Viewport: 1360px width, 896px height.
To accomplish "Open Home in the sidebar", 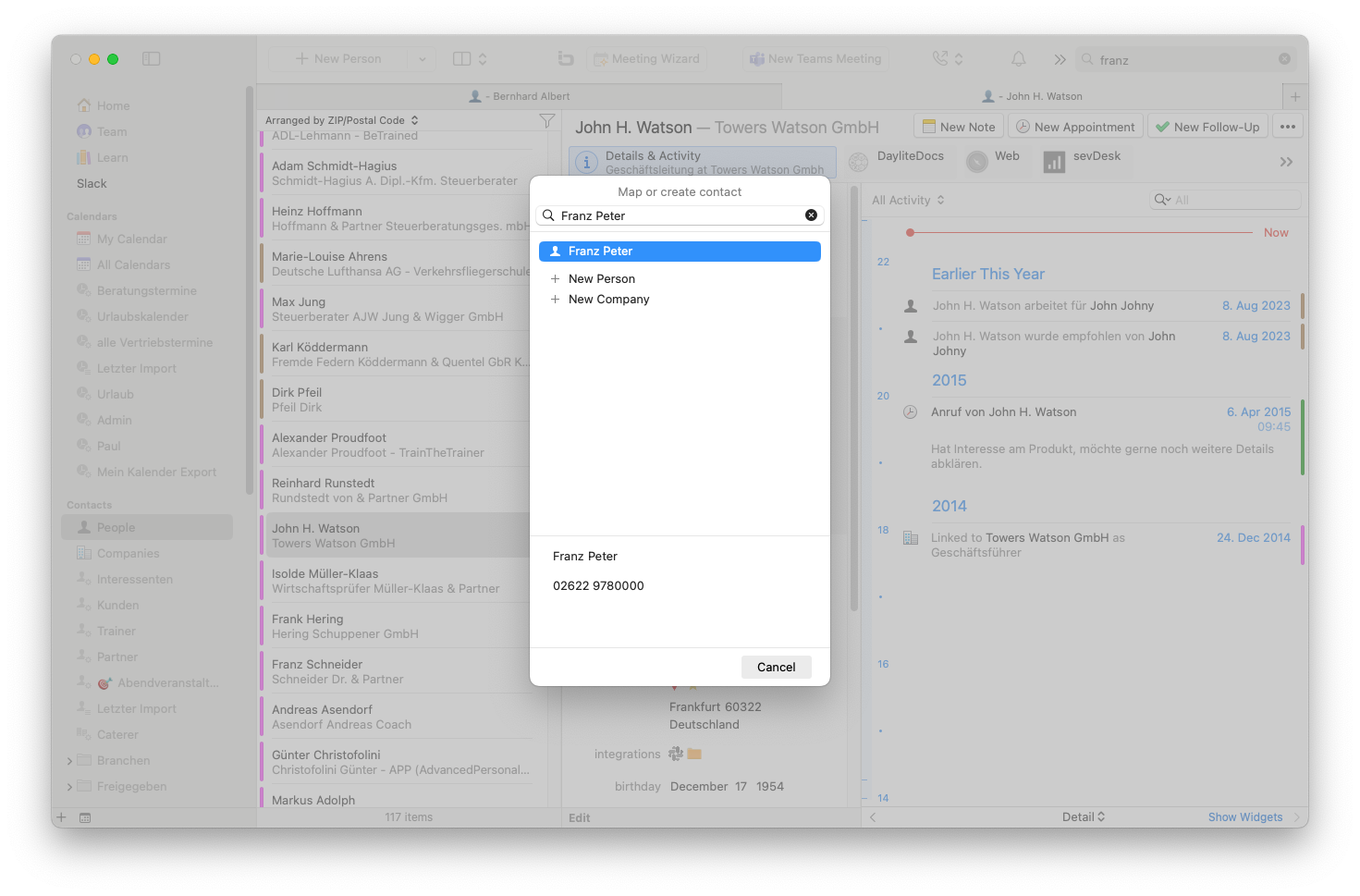I will (x=104, y=106).
